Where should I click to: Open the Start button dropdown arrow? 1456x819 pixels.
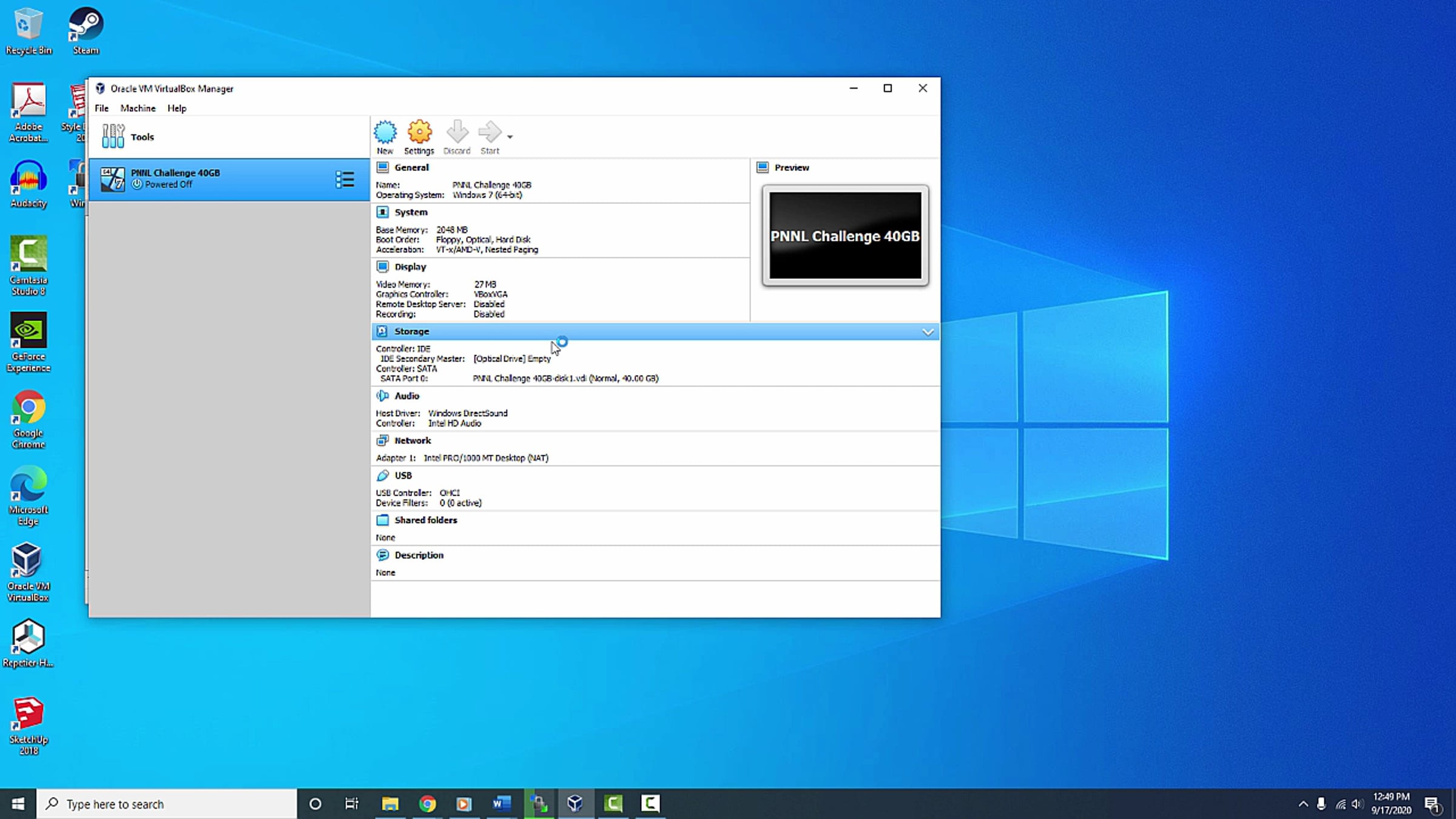pyautogui.click(x=510, y=137)
